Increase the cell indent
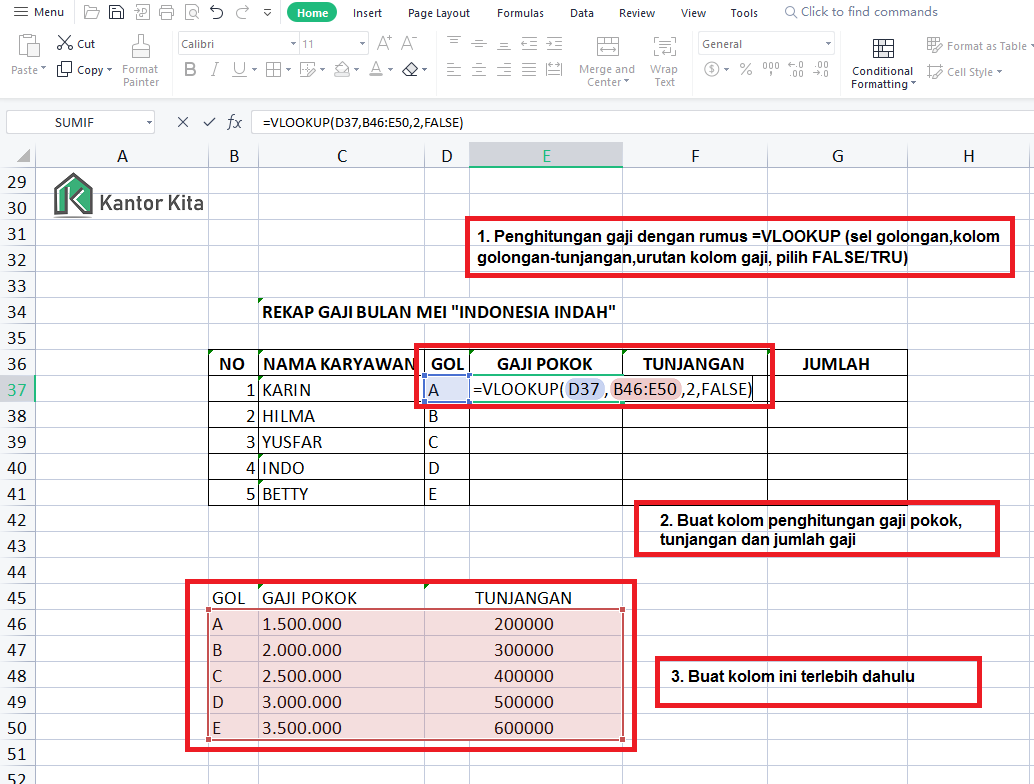The height and width of the screenshot is (784, 1034). click(x=554, y=44)
